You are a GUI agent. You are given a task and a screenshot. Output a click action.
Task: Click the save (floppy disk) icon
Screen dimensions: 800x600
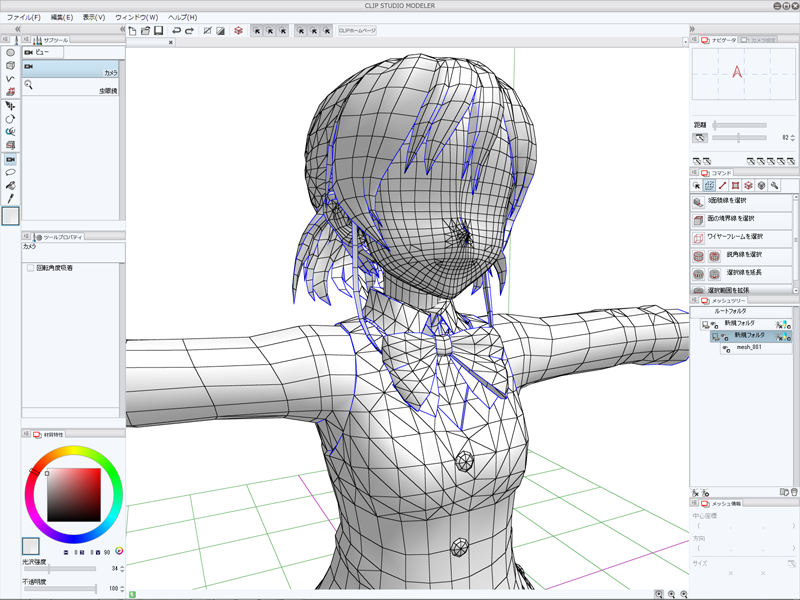coord(158,31)
